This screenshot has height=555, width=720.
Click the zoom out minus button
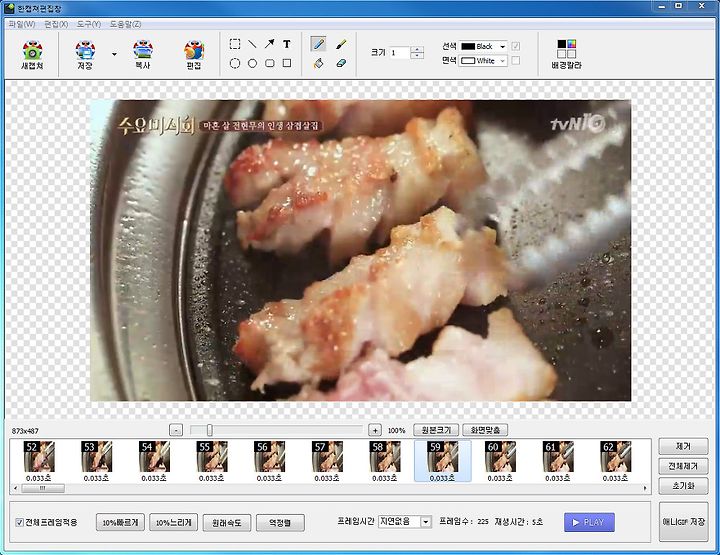pos(176,430)
